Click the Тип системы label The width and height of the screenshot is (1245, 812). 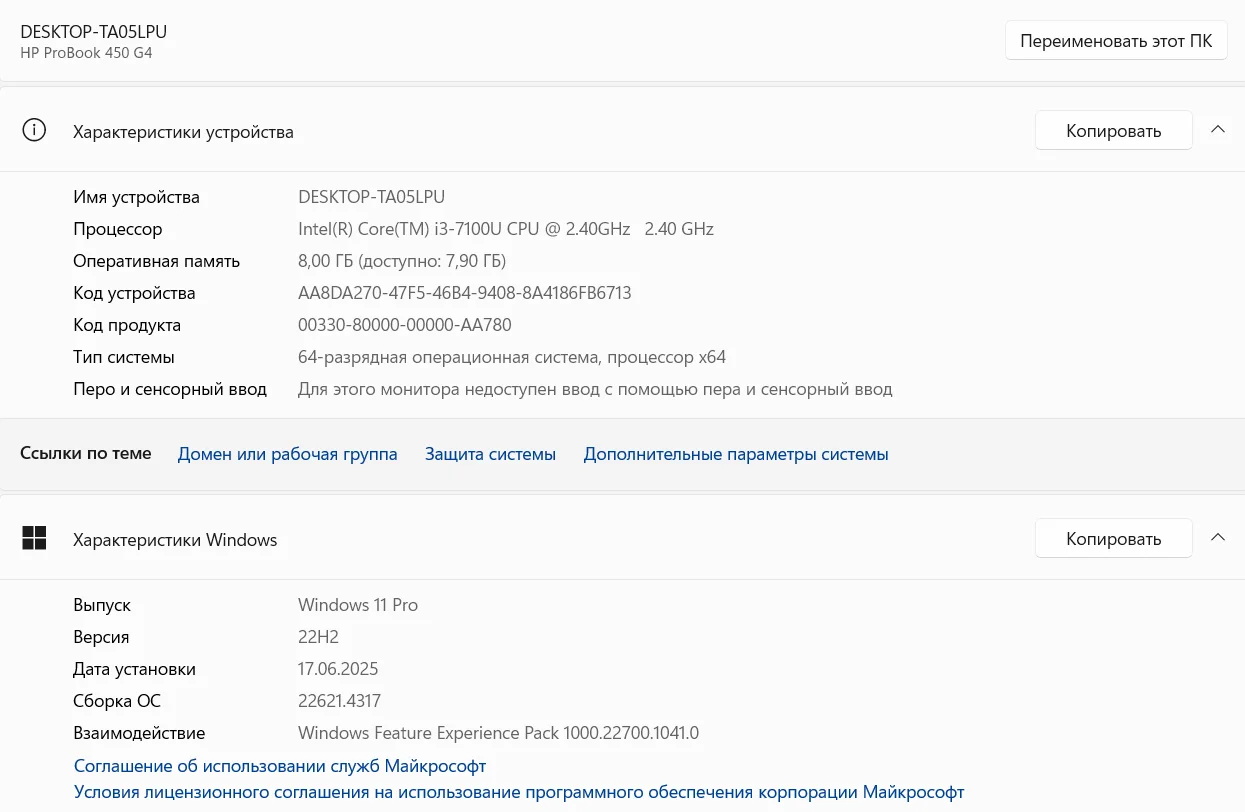(124, 357)
